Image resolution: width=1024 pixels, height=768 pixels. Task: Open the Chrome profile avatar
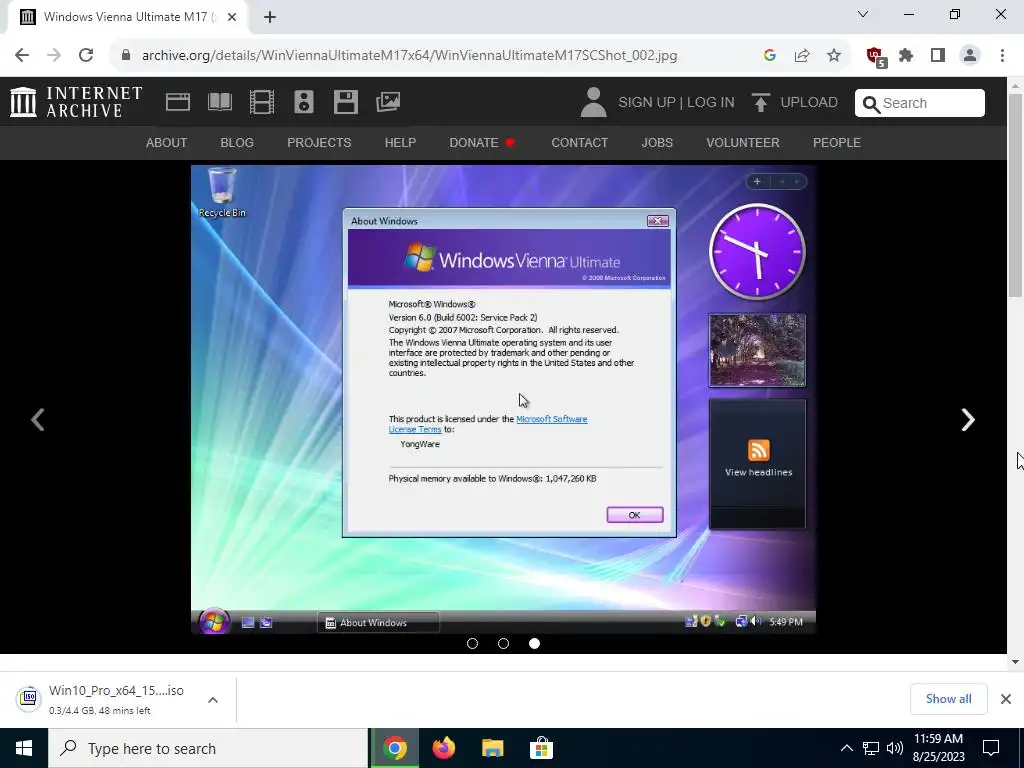point(970,56)
